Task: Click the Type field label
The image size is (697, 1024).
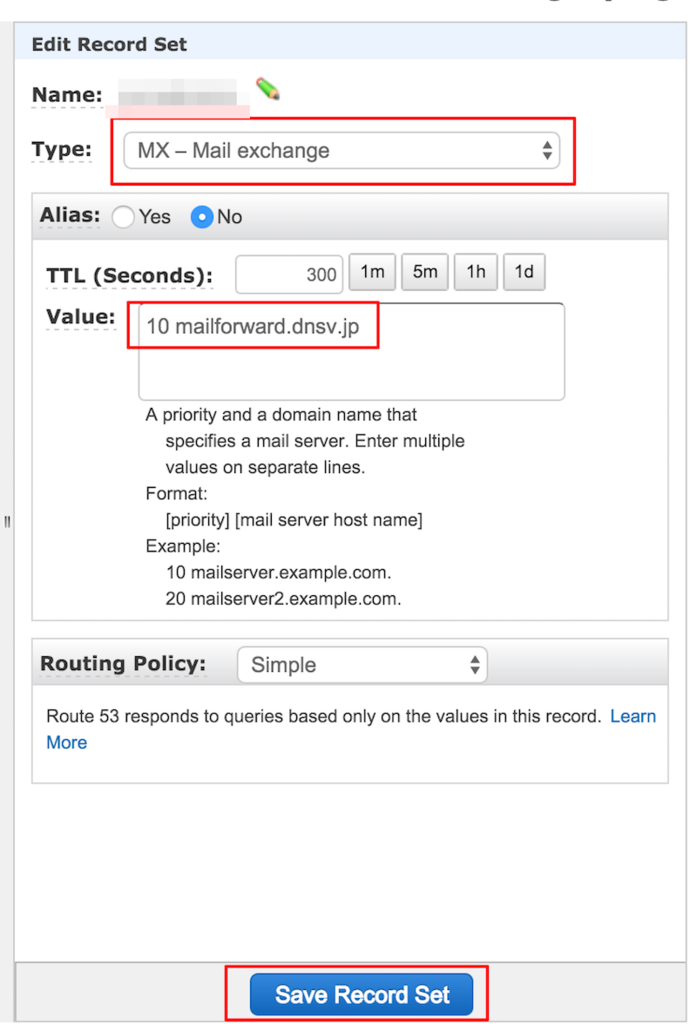Action: pyautogui.click(x=61, y=150)
